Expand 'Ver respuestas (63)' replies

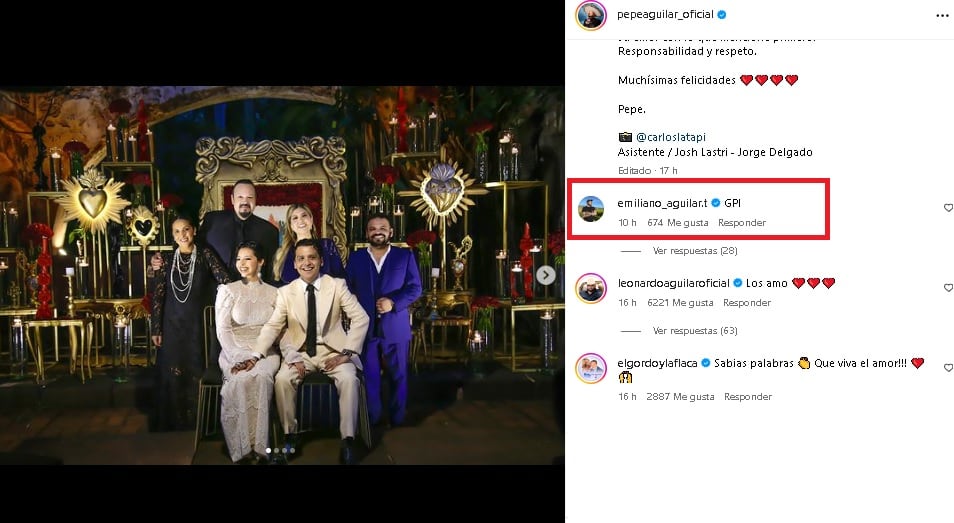[x=694, y=330]
